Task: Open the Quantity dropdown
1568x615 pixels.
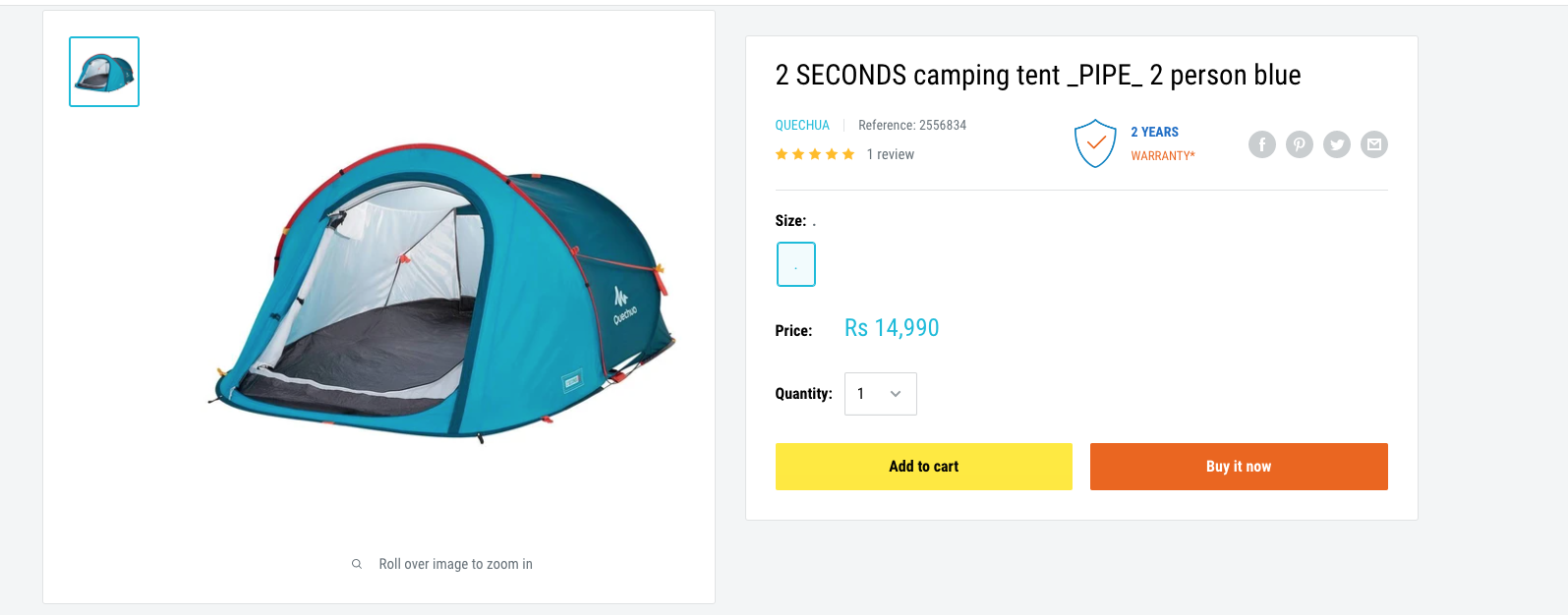Action: pos(881,394)
